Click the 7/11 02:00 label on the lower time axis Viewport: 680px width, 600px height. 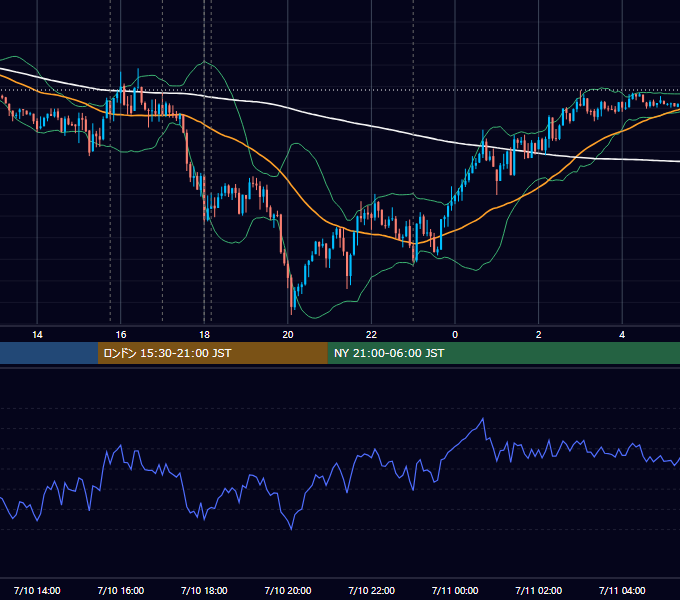tap(539, 590)
